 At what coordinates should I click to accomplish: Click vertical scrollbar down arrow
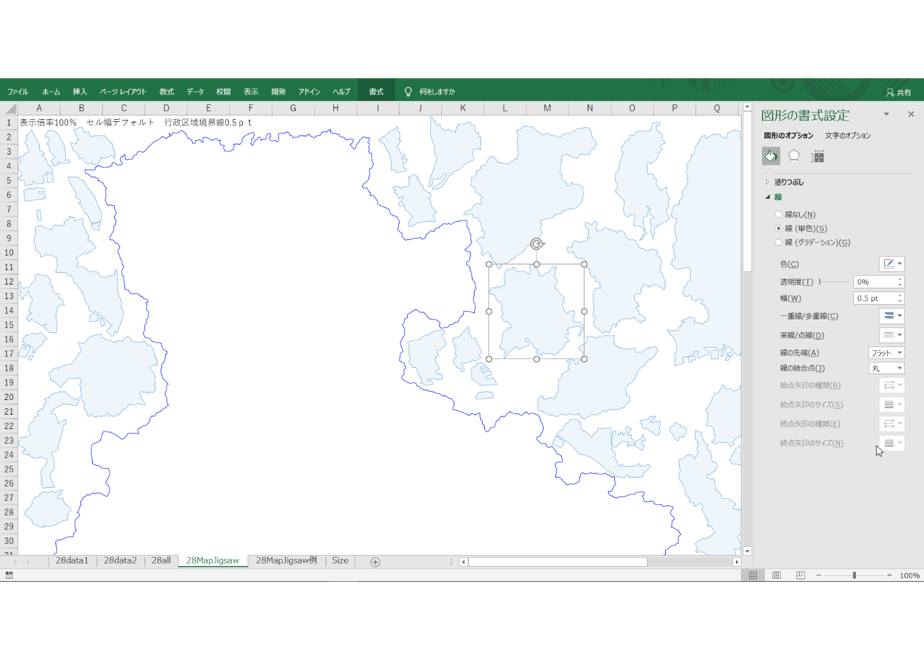747,551
